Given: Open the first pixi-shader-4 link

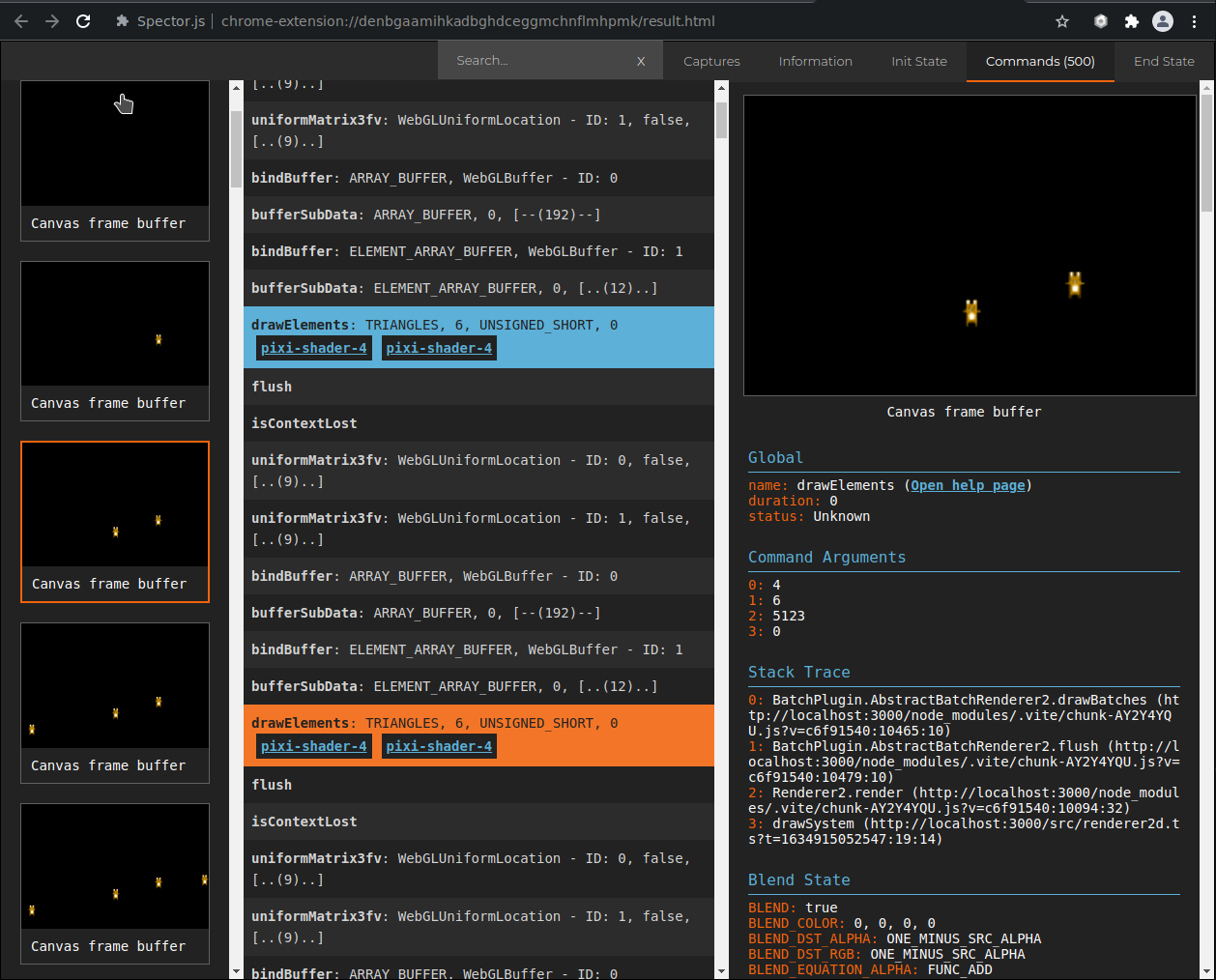Looking at the screenshot, I should (313, 347).
